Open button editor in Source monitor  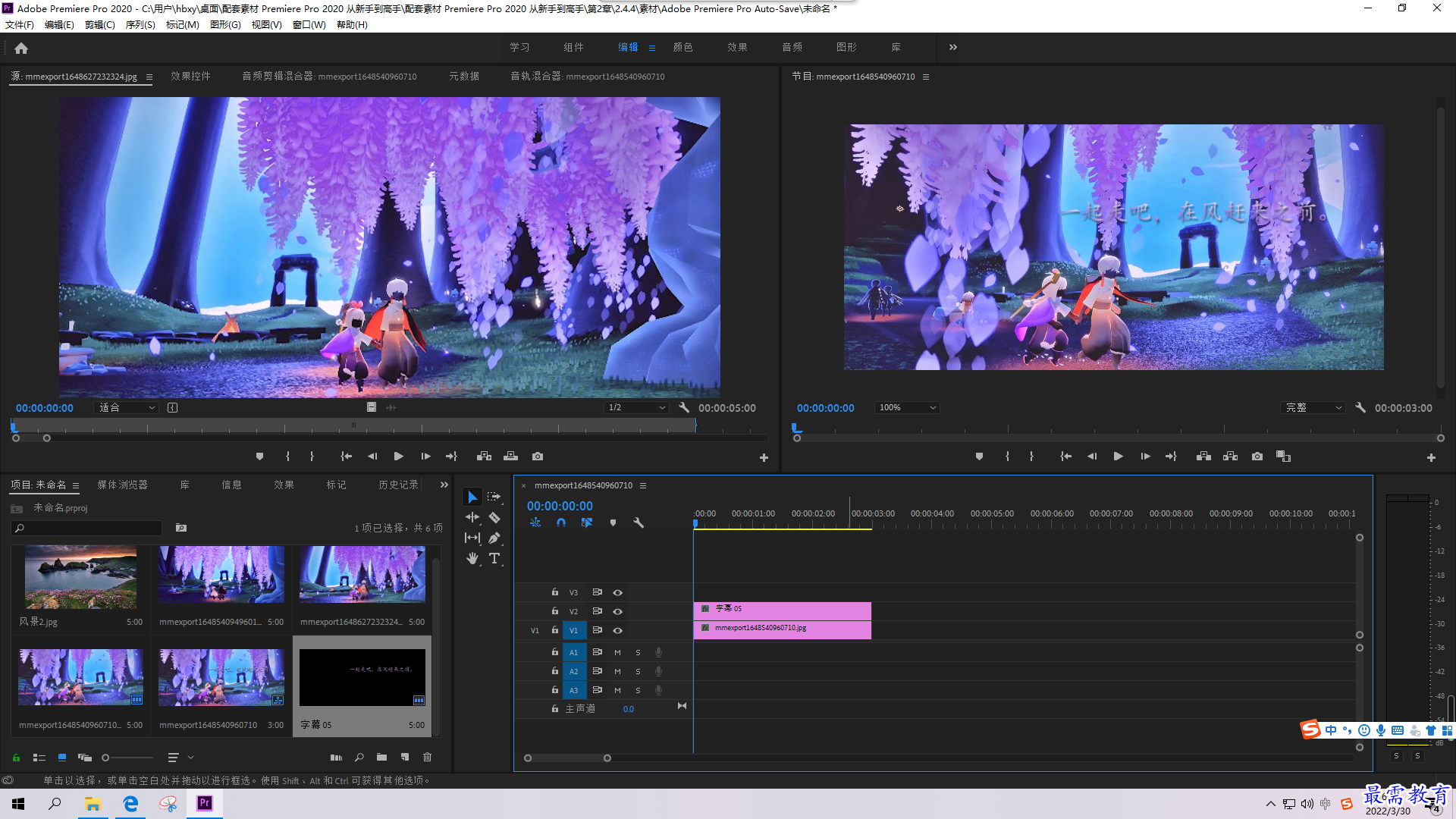[x=764, y=457]
